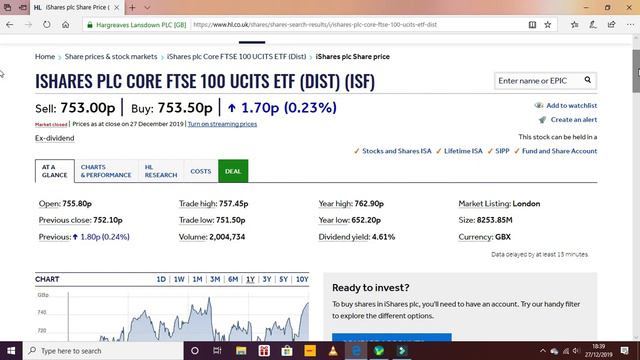This screenshot has width=640, height=360.
Task: Open the Windows Start menu
Action: pos(11,351)
